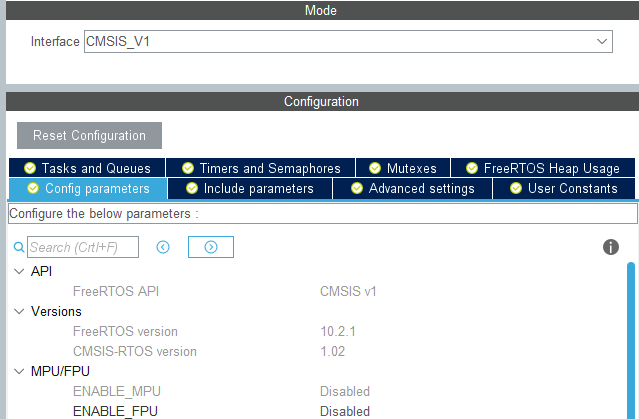The height and width of the screenshot is (419, 639).
Task: Go to next search result arrow
Action: click(211, 247)
